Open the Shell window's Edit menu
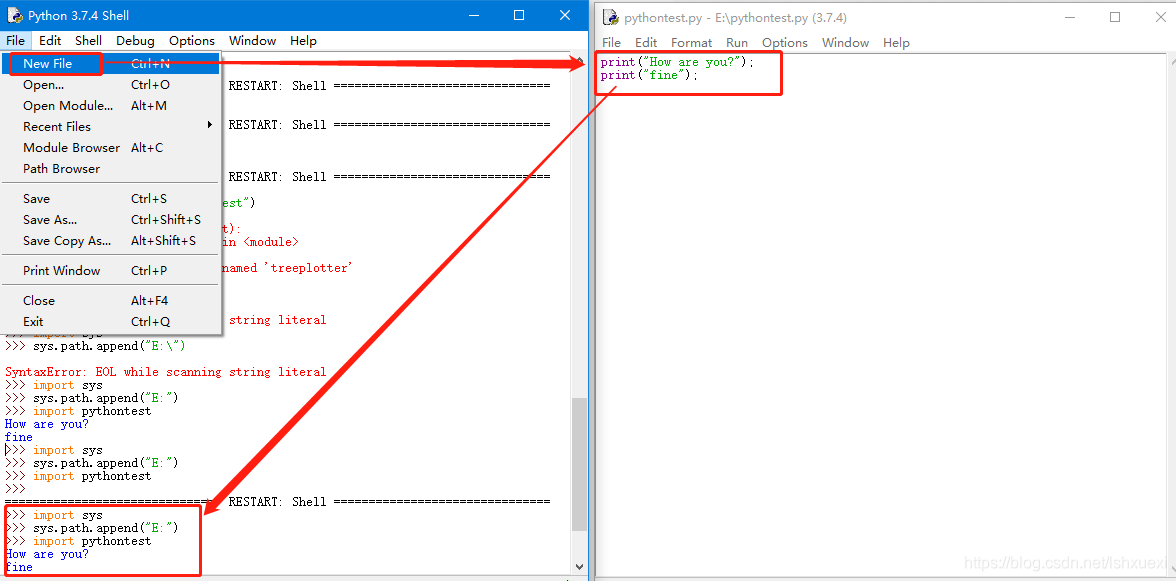Image resolution: width=1176 pixels, height=581 pixels. coord(50,40)
